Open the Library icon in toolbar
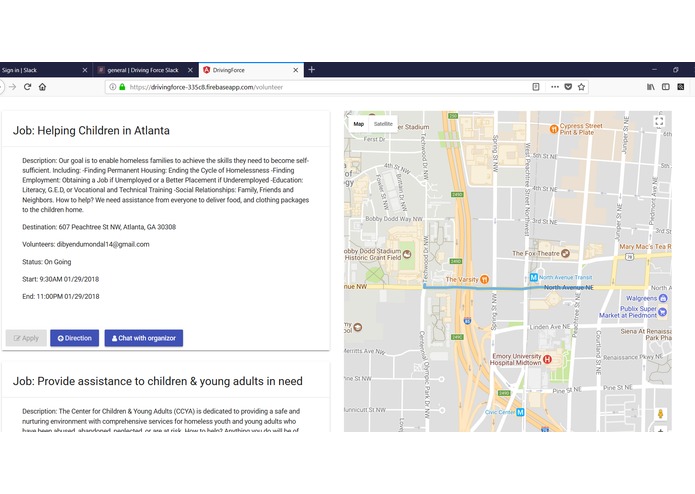 tap(651, 87)
